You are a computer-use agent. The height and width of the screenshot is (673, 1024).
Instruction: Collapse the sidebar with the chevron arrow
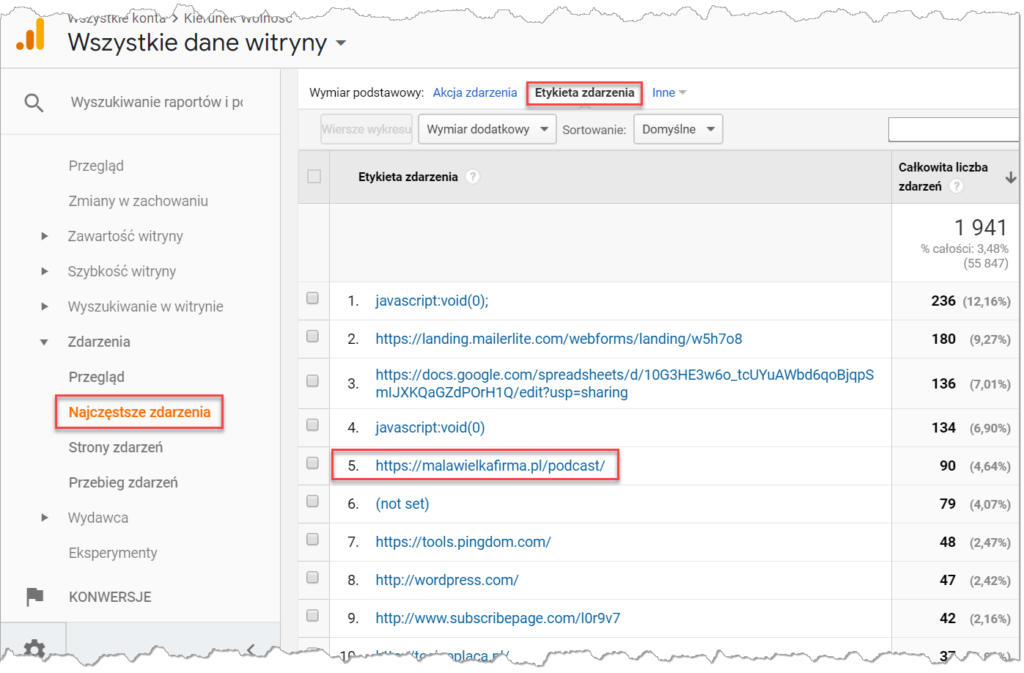250,650
